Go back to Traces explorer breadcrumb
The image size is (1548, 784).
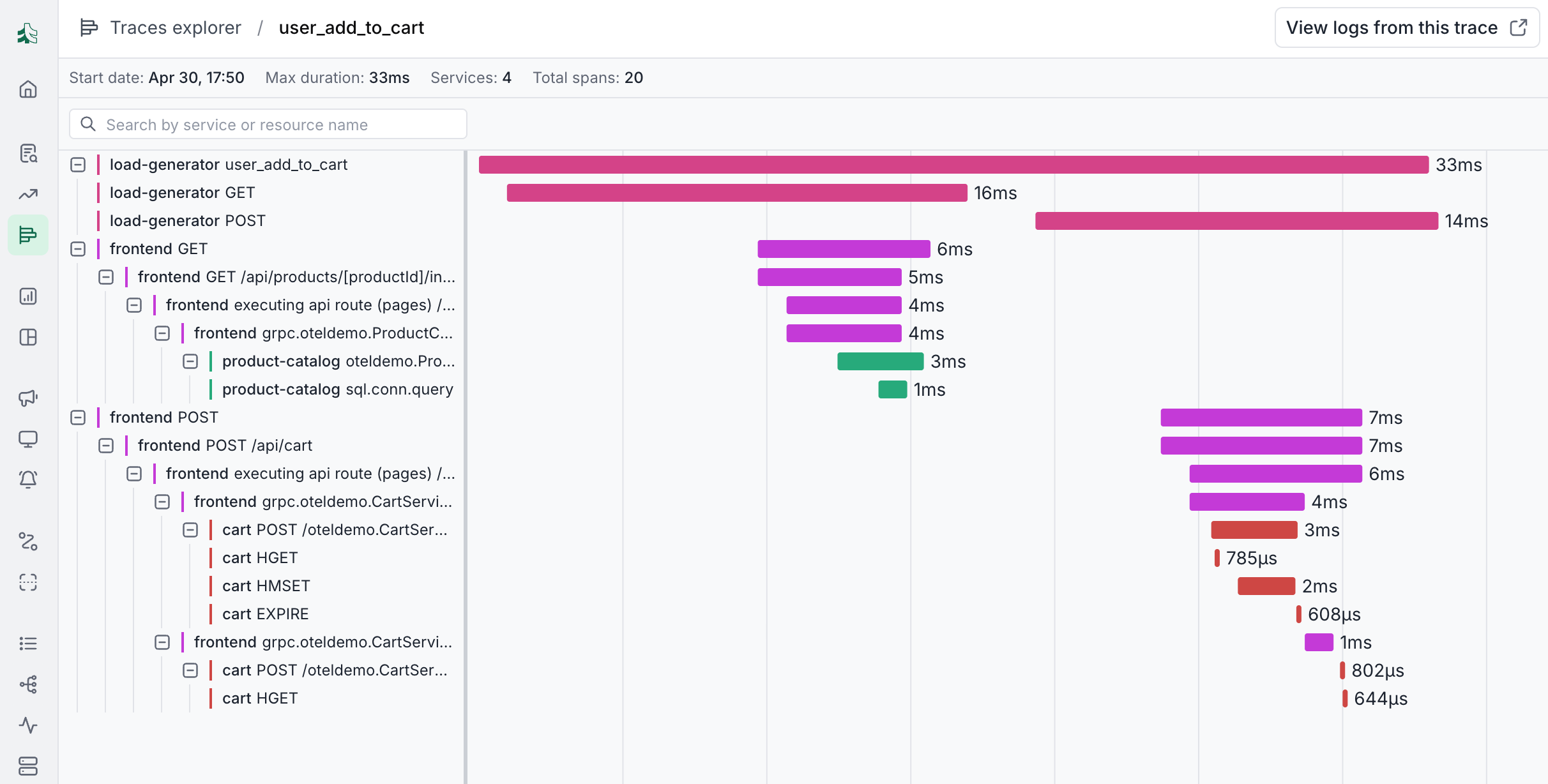pos(176,27)
